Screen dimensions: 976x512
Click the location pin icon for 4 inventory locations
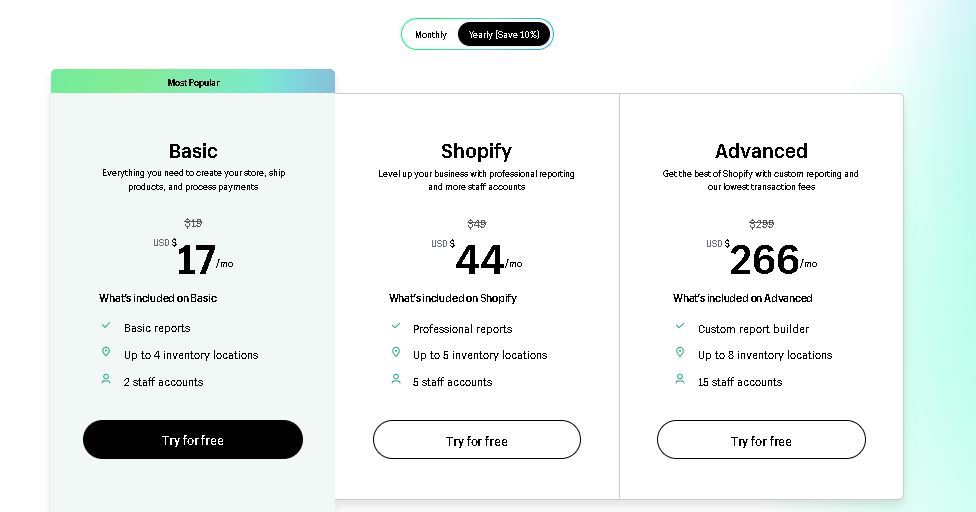pyautogui.click(x=106, y=352)
